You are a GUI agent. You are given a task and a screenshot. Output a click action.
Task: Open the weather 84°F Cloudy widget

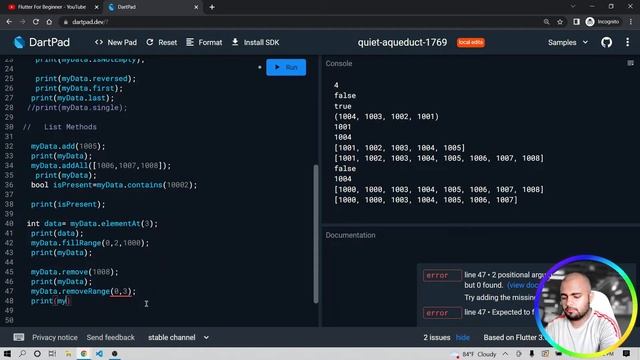click(474, 354)
